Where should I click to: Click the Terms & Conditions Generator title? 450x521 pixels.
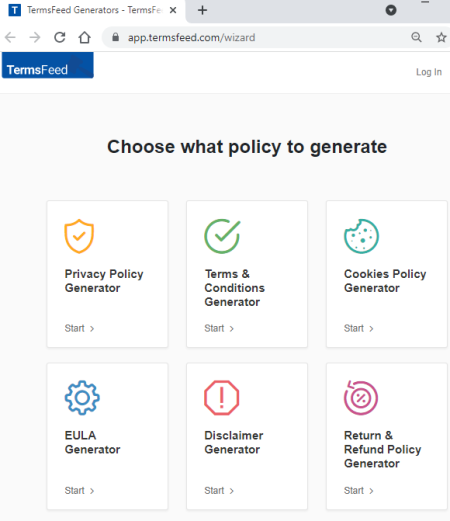click(x=235, y=288)
